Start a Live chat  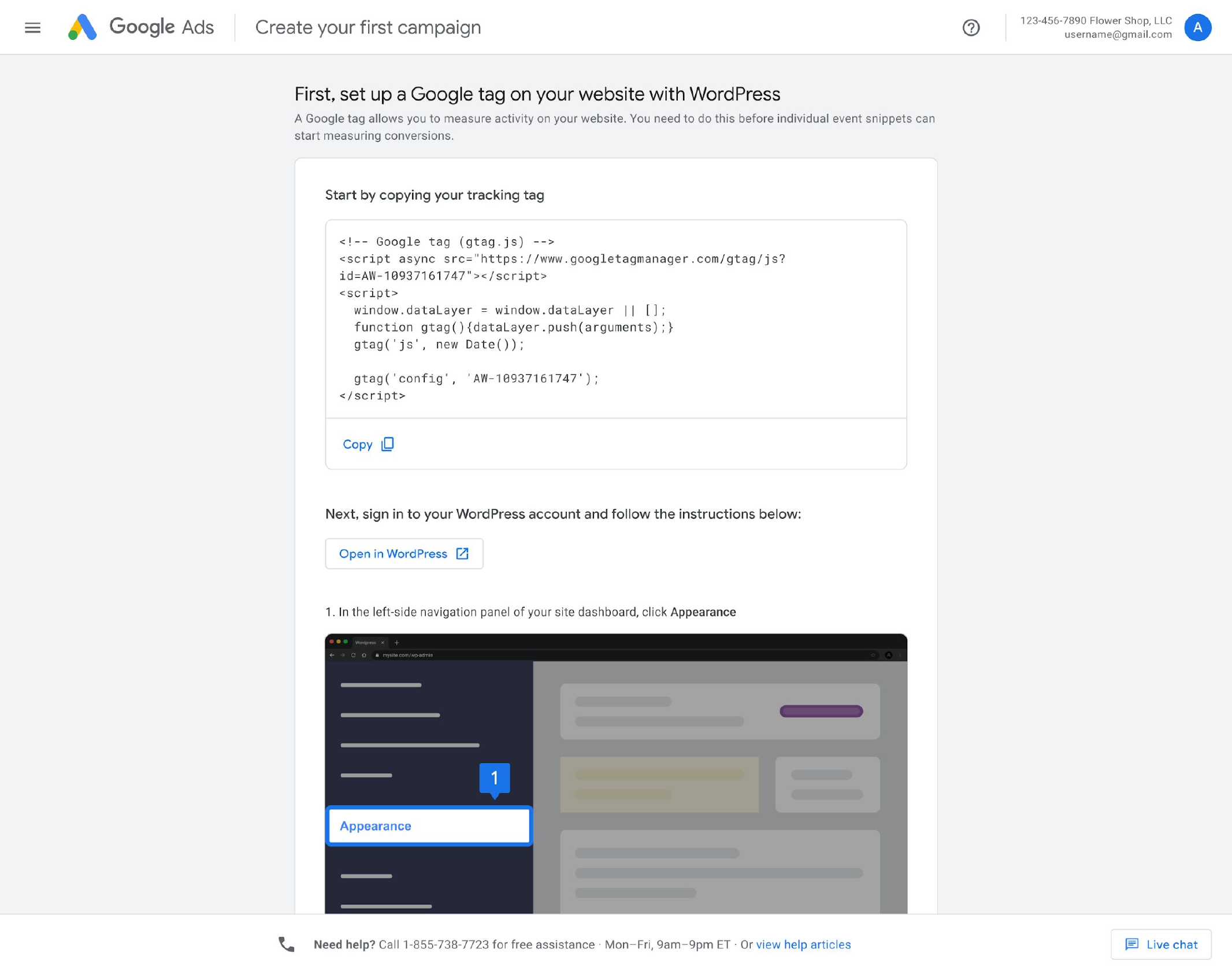point(1160,944)
